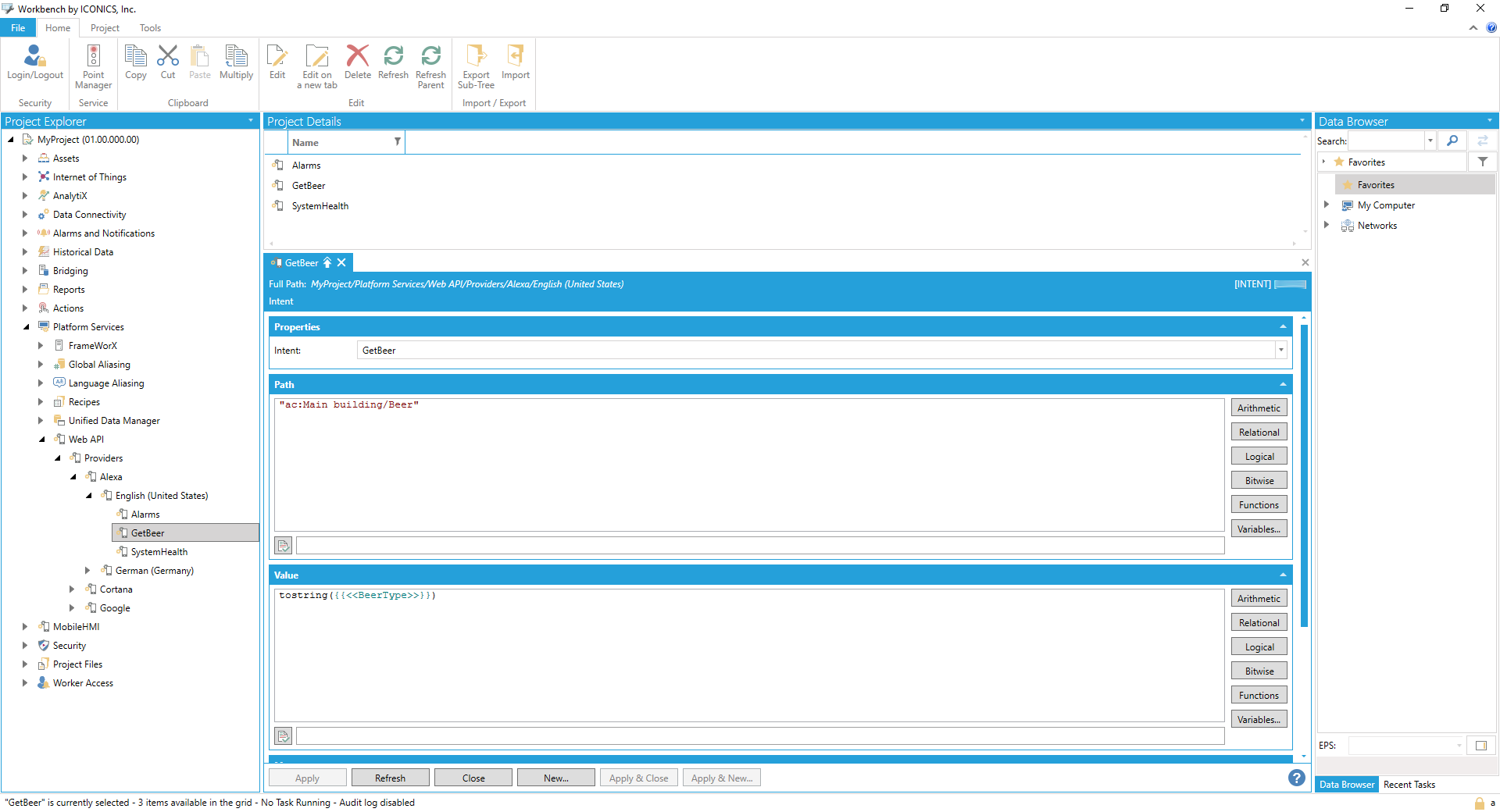Switch to the Recent Tasks tab
Image resolution: width=1500 pixels, height=812 pixels.
pos(1409,785)
